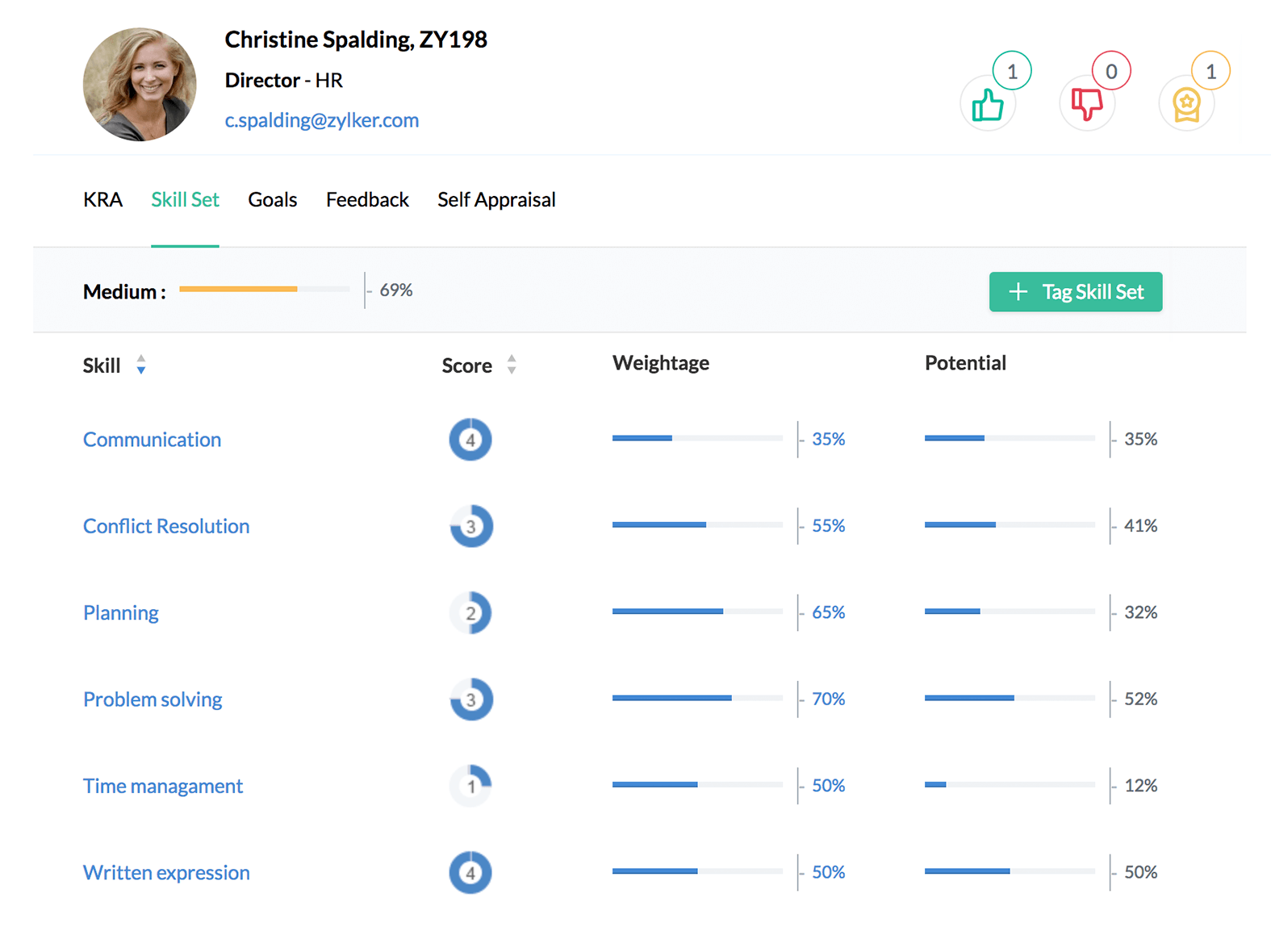The width and height of the screenshot is (1271, 952).
Task: Click the Planning weightage bar
Action: click(697, 612)
